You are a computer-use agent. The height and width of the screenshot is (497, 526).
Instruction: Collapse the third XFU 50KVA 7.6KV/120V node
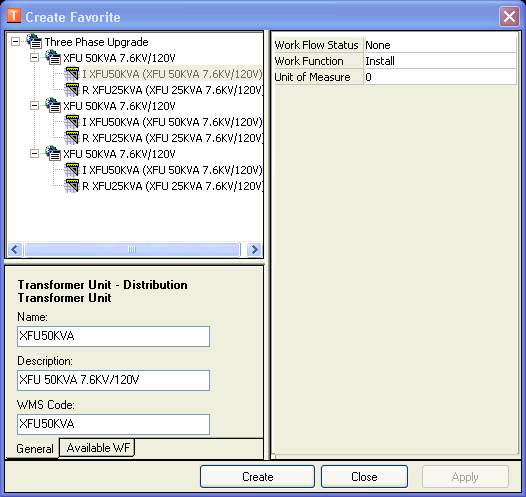[x=34, y=154]
